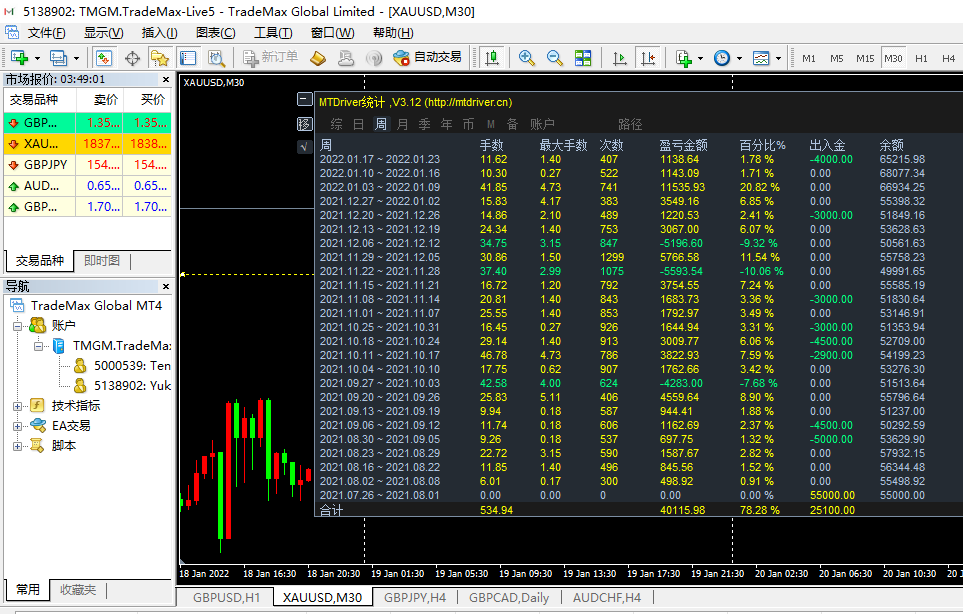The width and height of the screenshot is (963, 614).
Task: Select the H1 timeframe
Action: point(921,58)
